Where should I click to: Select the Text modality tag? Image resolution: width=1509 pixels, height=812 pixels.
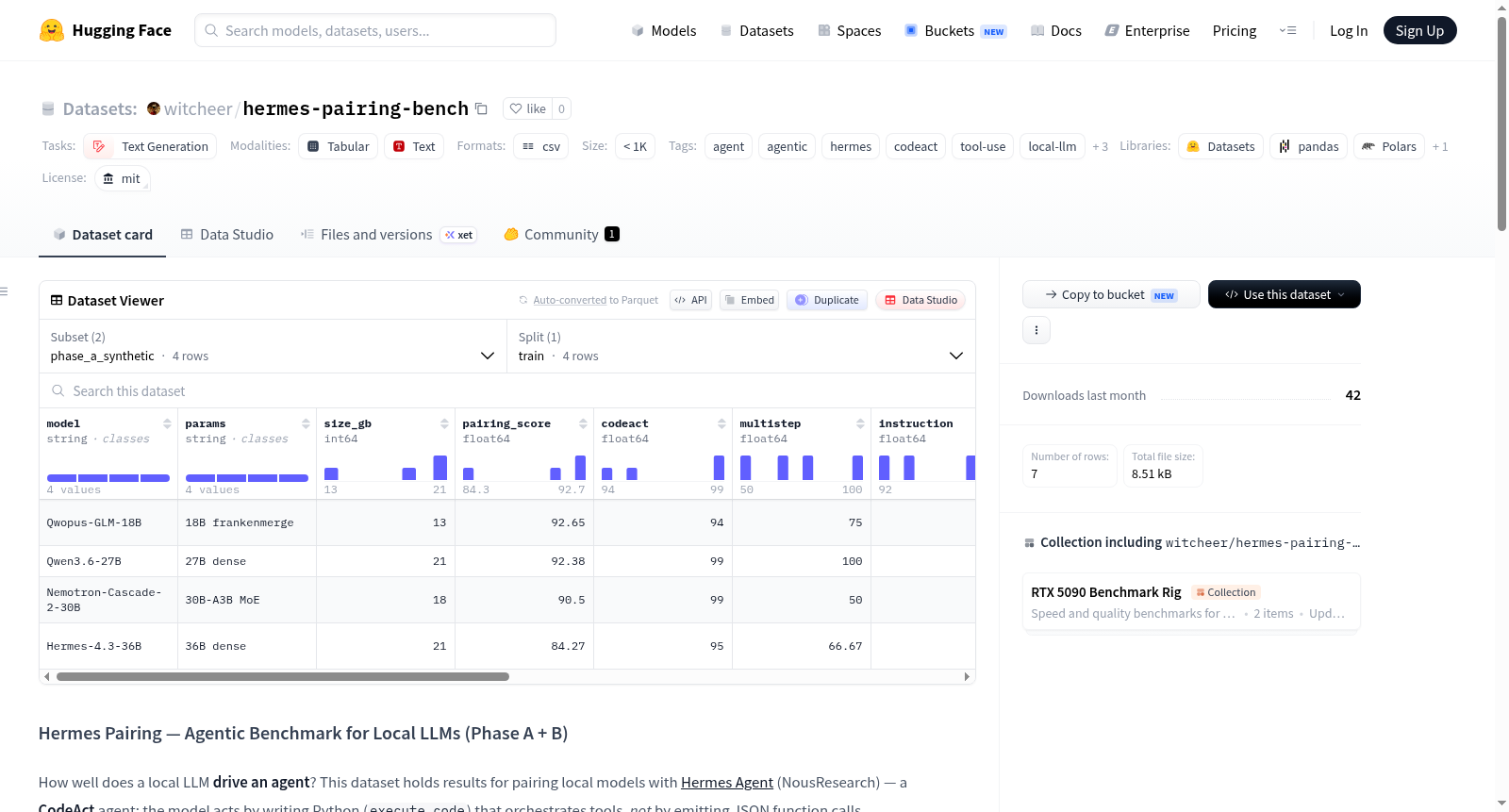414,146
